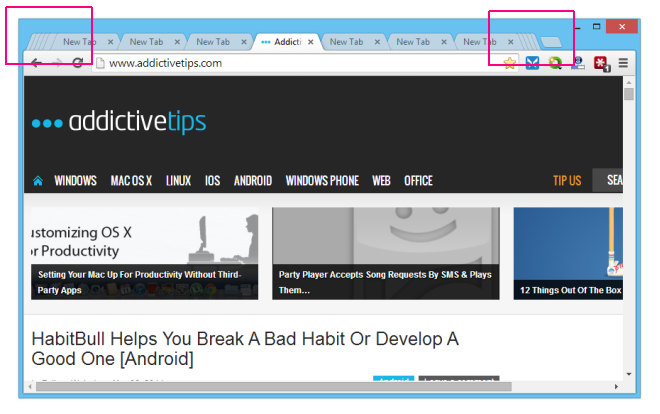Open the WEB navigation category
This screenshot has height=414, width=660.
(x=381, y=181)
